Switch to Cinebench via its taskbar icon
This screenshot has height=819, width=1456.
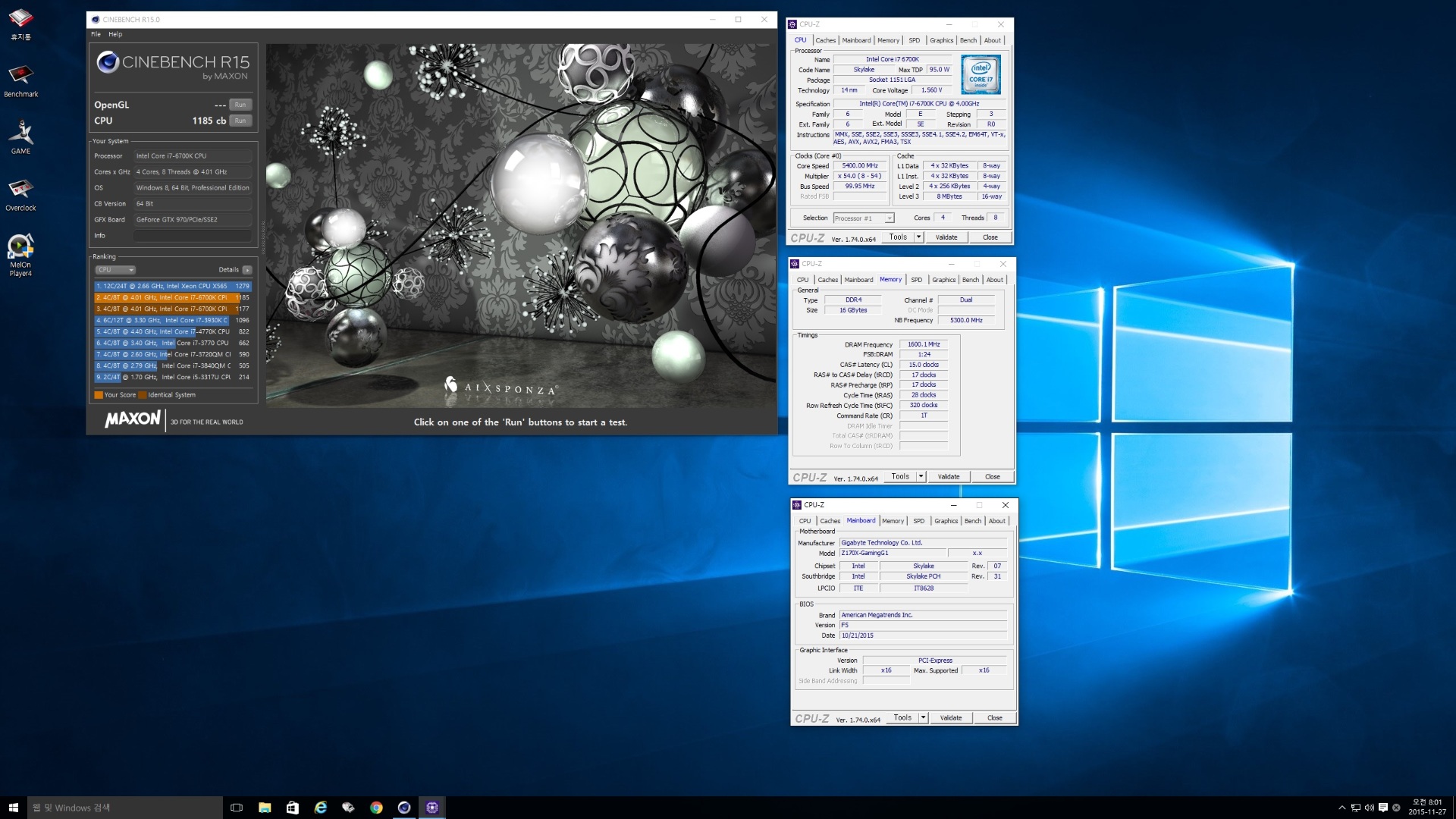tap(404, 808)
